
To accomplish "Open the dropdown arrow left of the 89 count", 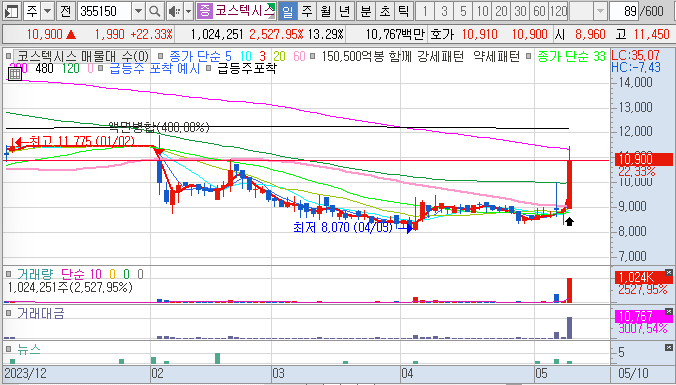I will [x=600, y=11].
